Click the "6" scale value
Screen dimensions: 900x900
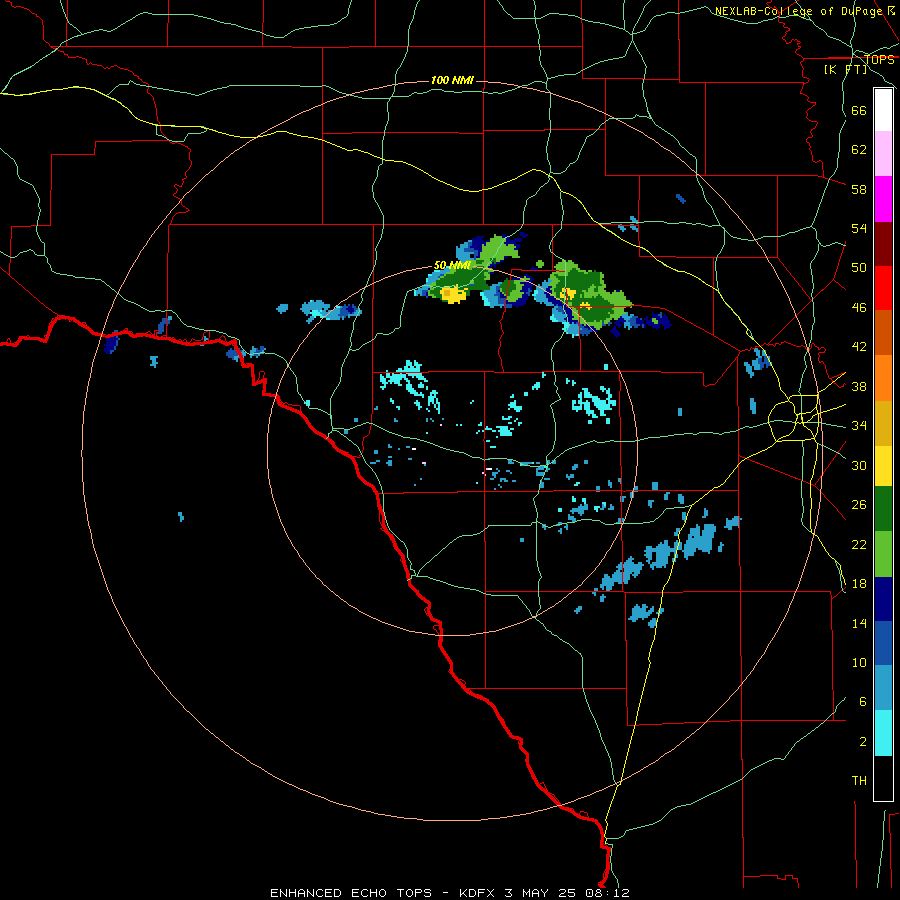tap(862, 702)
